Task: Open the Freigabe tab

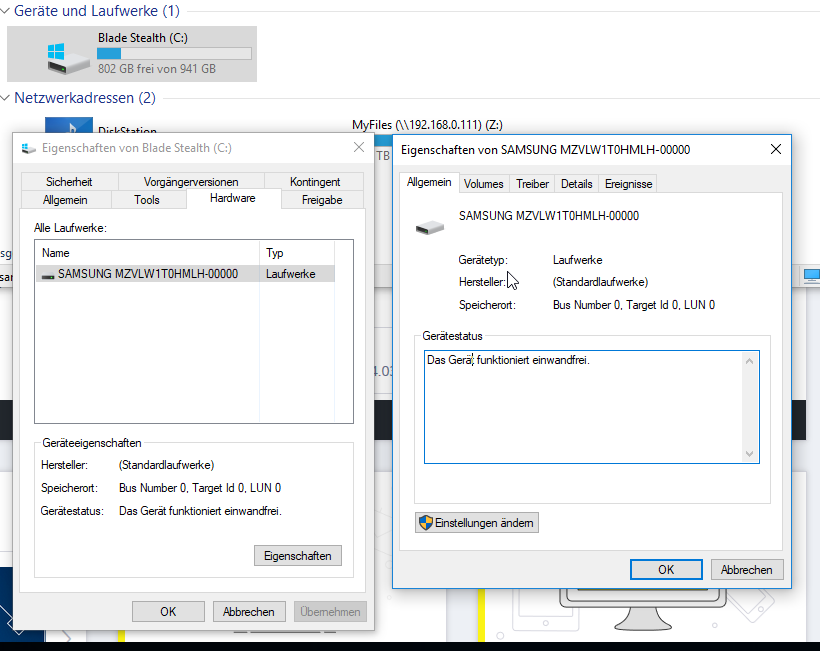Action: tap(322, 200)
